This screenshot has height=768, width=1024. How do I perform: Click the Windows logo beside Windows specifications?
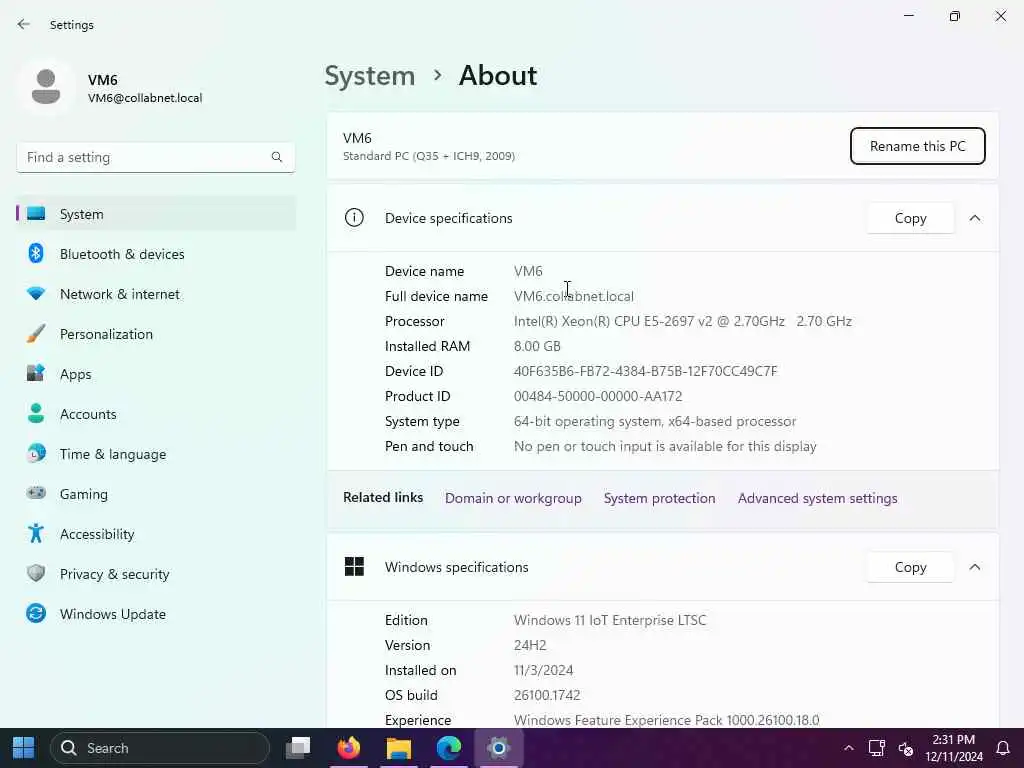click(x=354, y=566)
